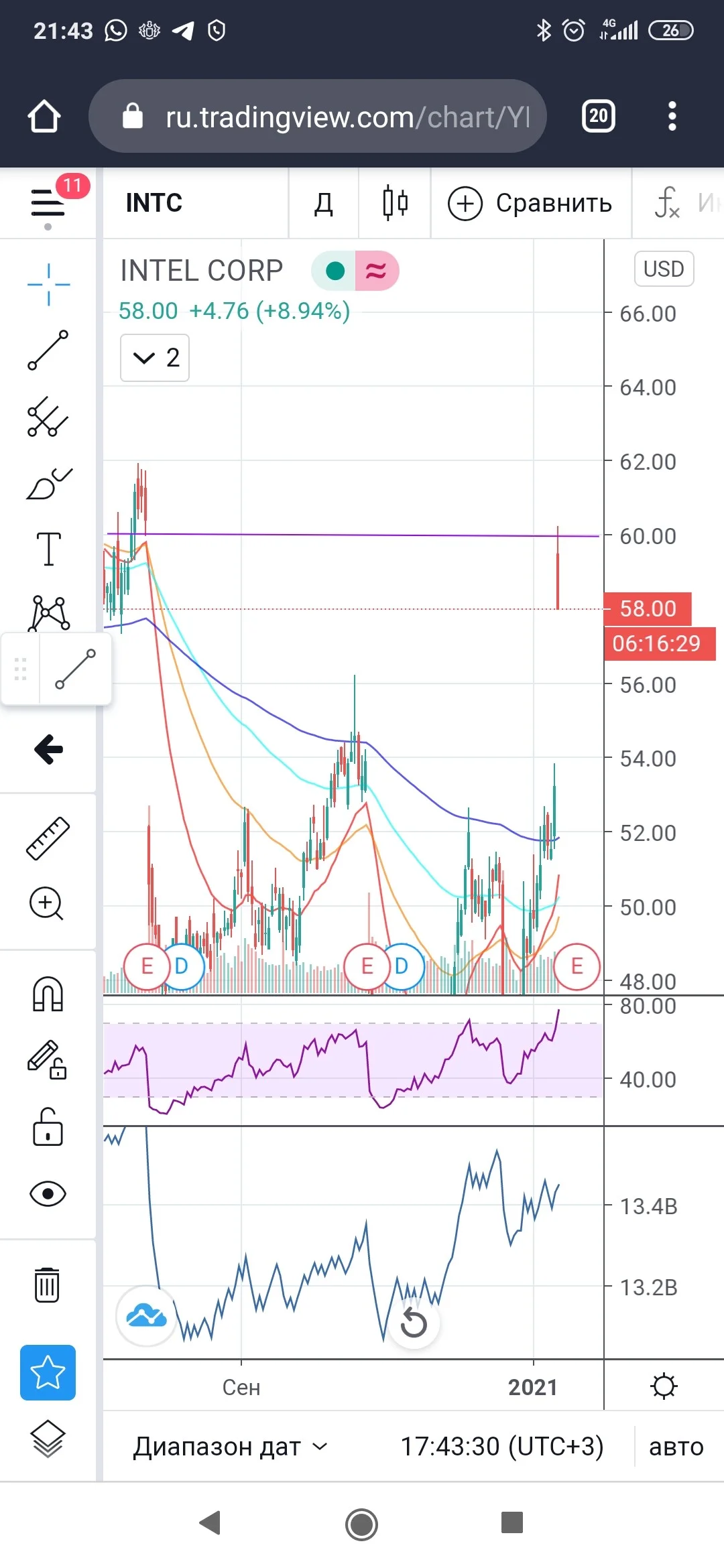Select the brush drawing tool

pos(48,482)
